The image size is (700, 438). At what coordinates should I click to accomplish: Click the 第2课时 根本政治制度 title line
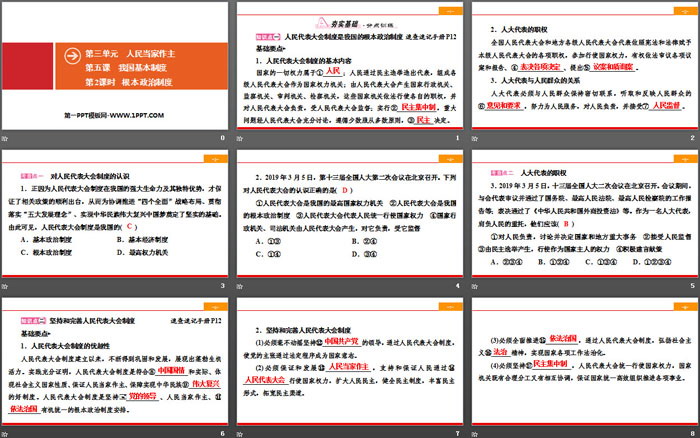click(129, 82)
